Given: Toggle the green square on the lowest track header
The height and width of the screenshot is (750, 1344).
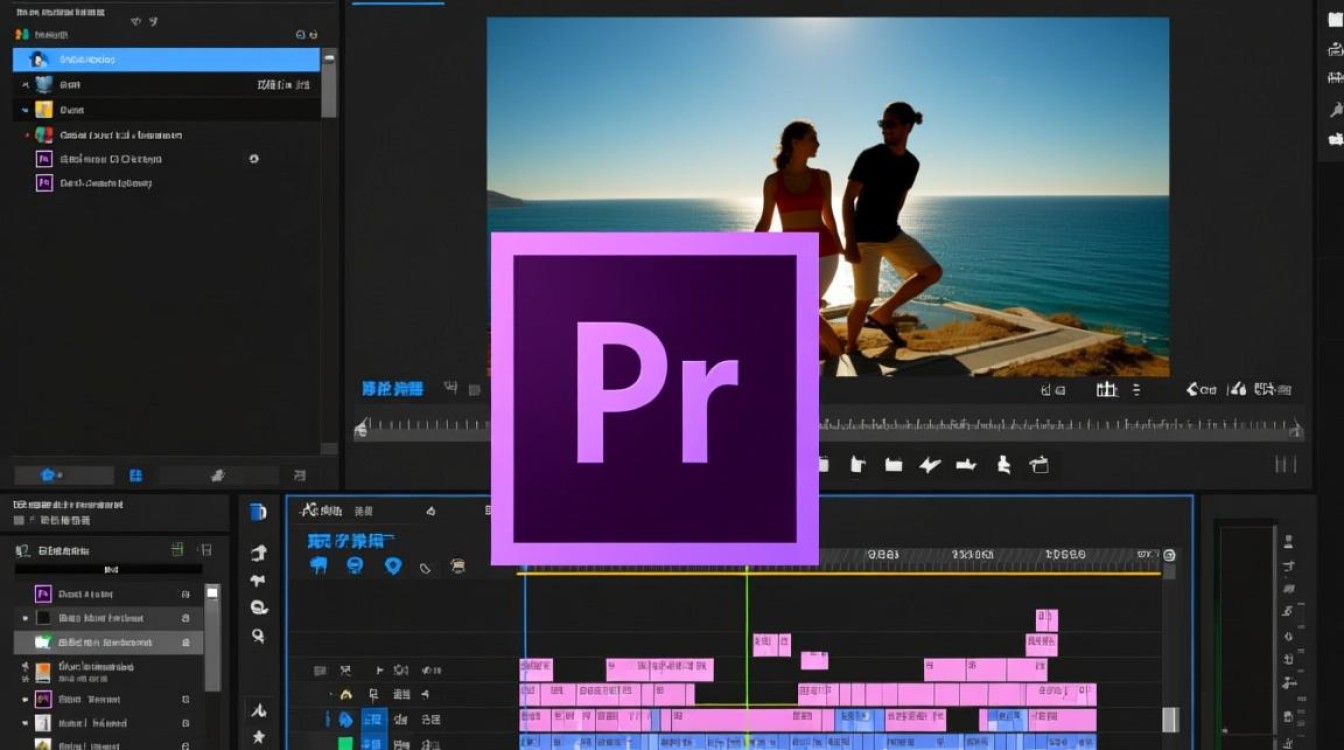Looking at the screenshot, I should 345,743.
